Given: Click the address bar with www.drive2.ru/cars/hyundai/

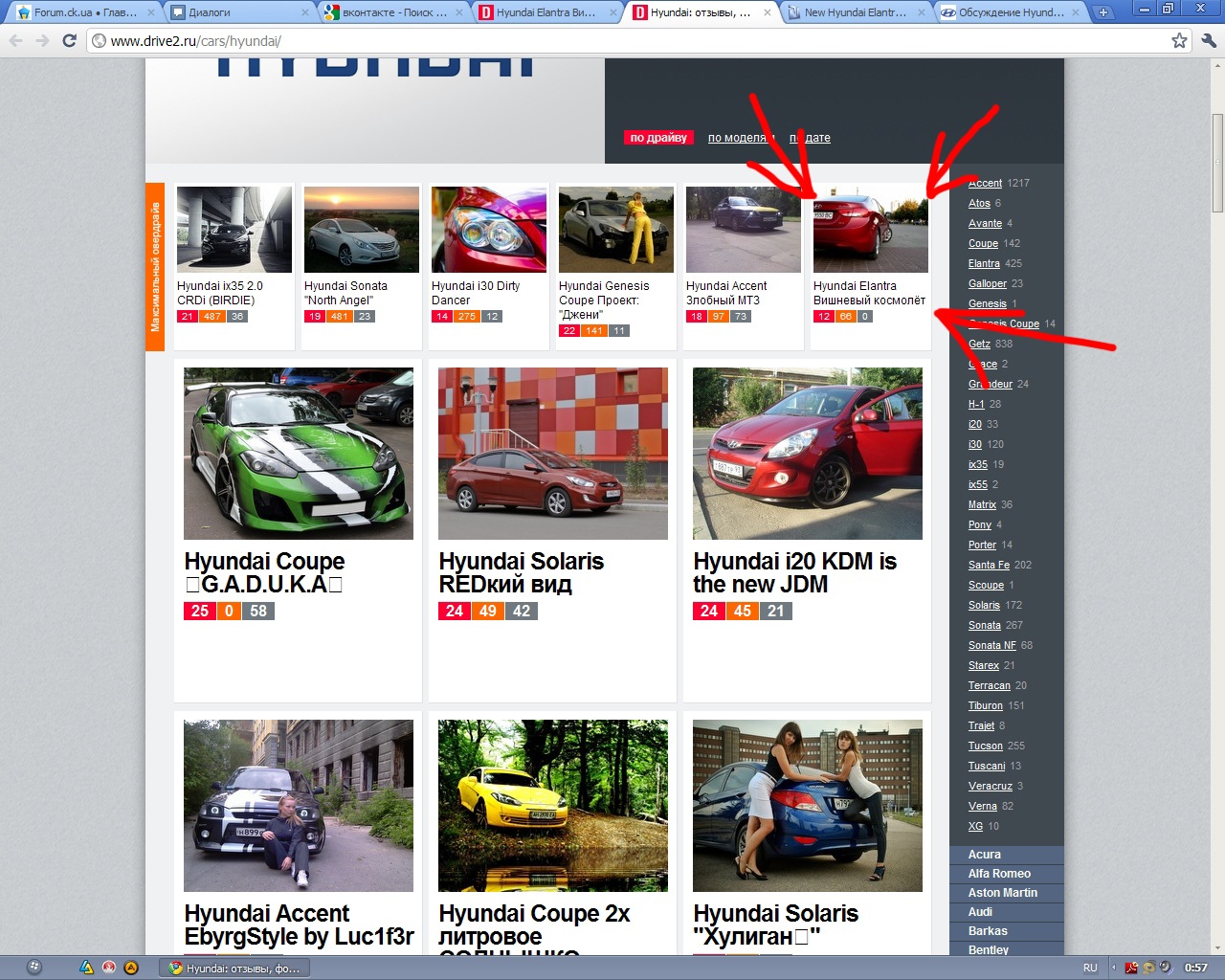Looking at the screenshot, I should point(636,41).
